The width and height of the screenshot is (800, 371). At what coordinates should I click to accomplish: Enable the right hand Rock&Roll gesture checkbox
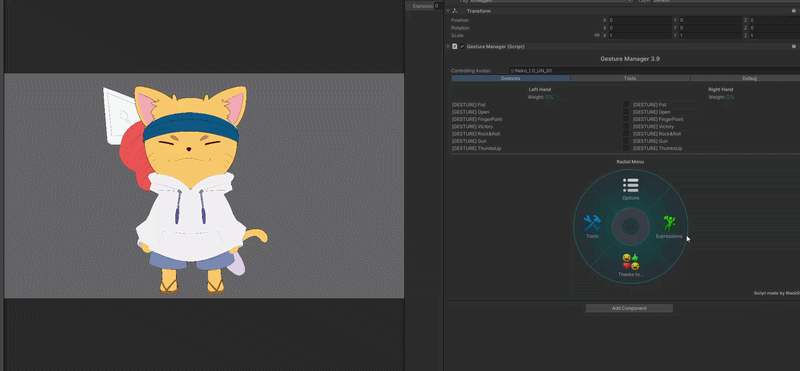coord(626,134)
